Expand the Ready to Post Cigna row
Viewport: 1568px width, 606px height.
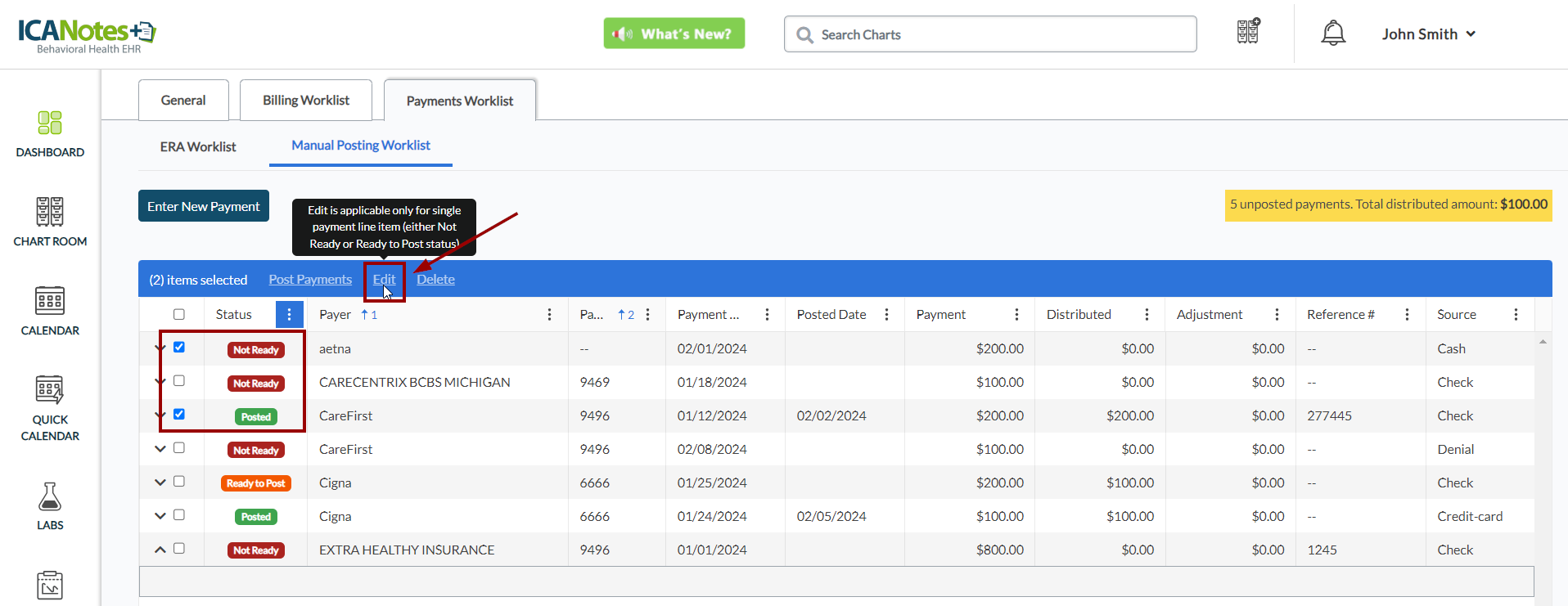pyautogui.click(x=160, y=483)
